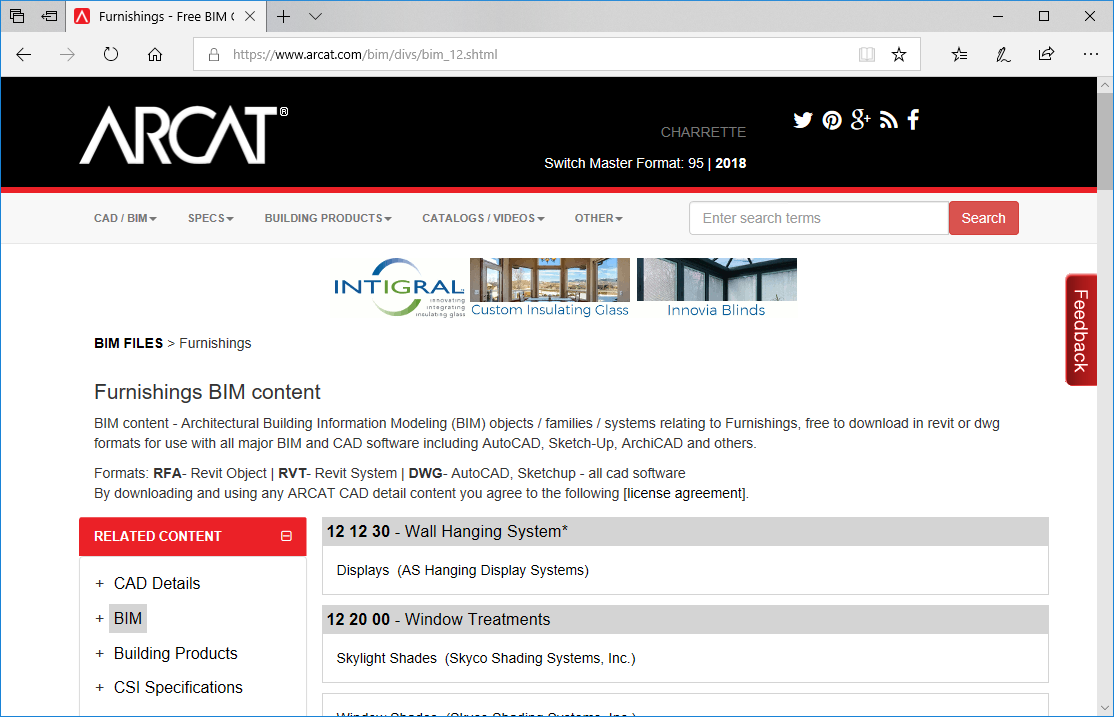Expand the CSI Specifications entry
This screenshot has height=717, width=1114.
[x=177, y=687]
